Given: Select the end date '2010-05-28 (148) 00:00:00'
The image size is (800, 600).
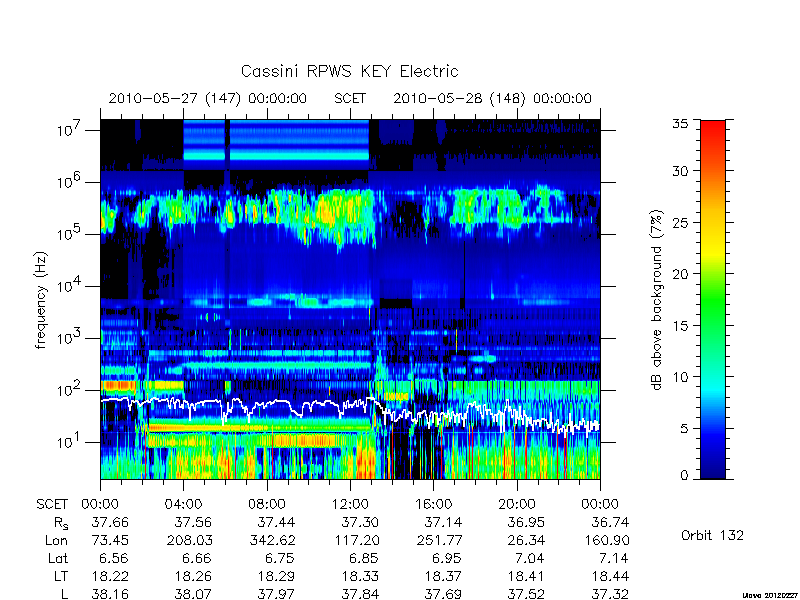Looking at the screenshot, I should click(x=492, y=98).
